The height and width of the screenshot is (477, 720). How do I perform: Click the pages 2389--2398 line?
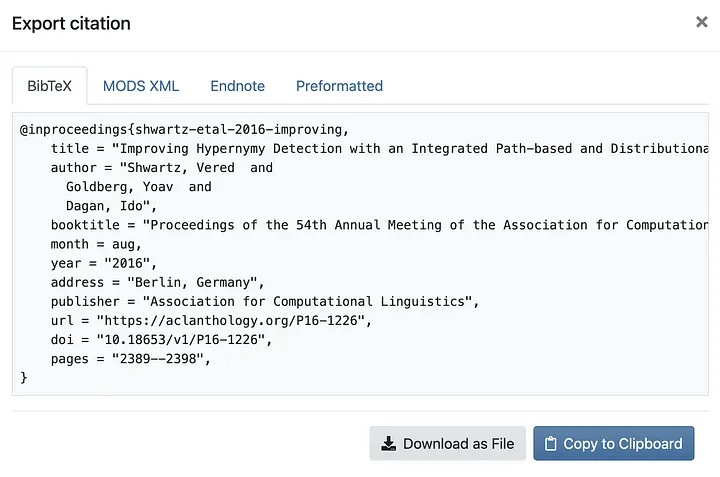pyautogui.click(x=130, y=358)
